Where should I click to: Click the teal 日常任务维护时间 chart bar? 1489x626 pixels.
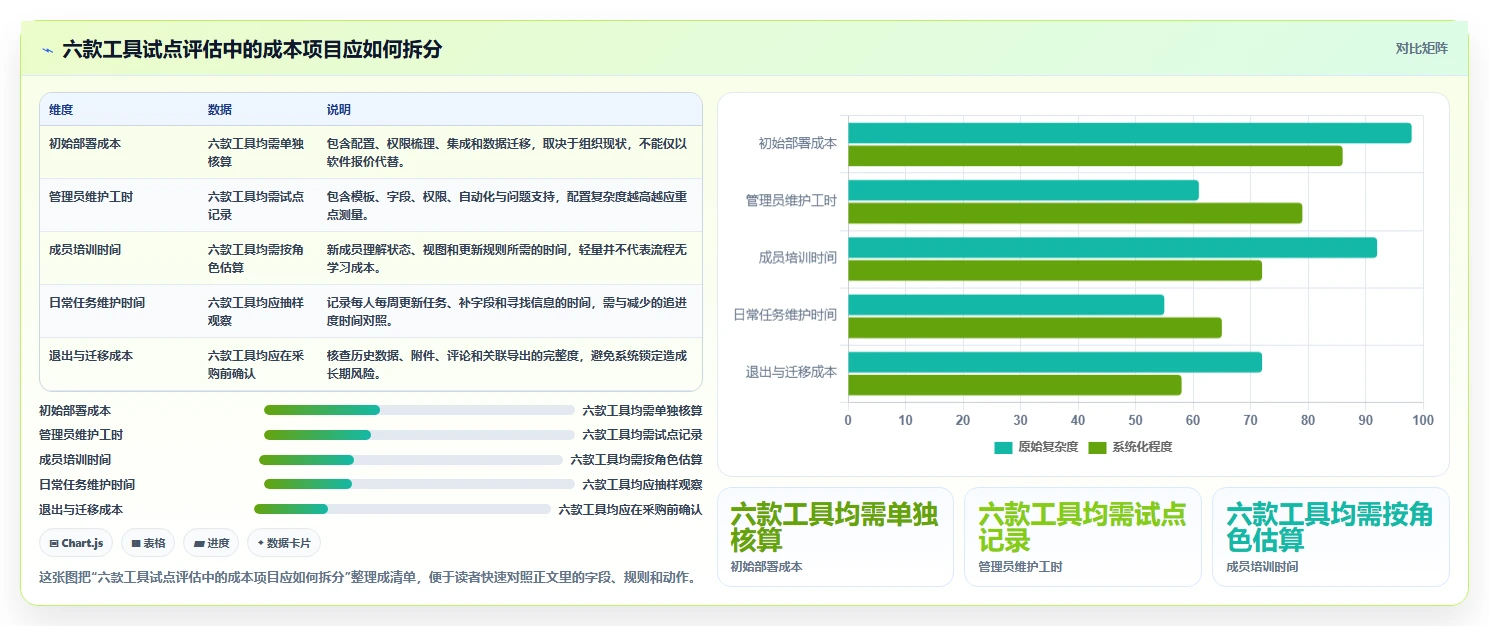(1006, 305)
